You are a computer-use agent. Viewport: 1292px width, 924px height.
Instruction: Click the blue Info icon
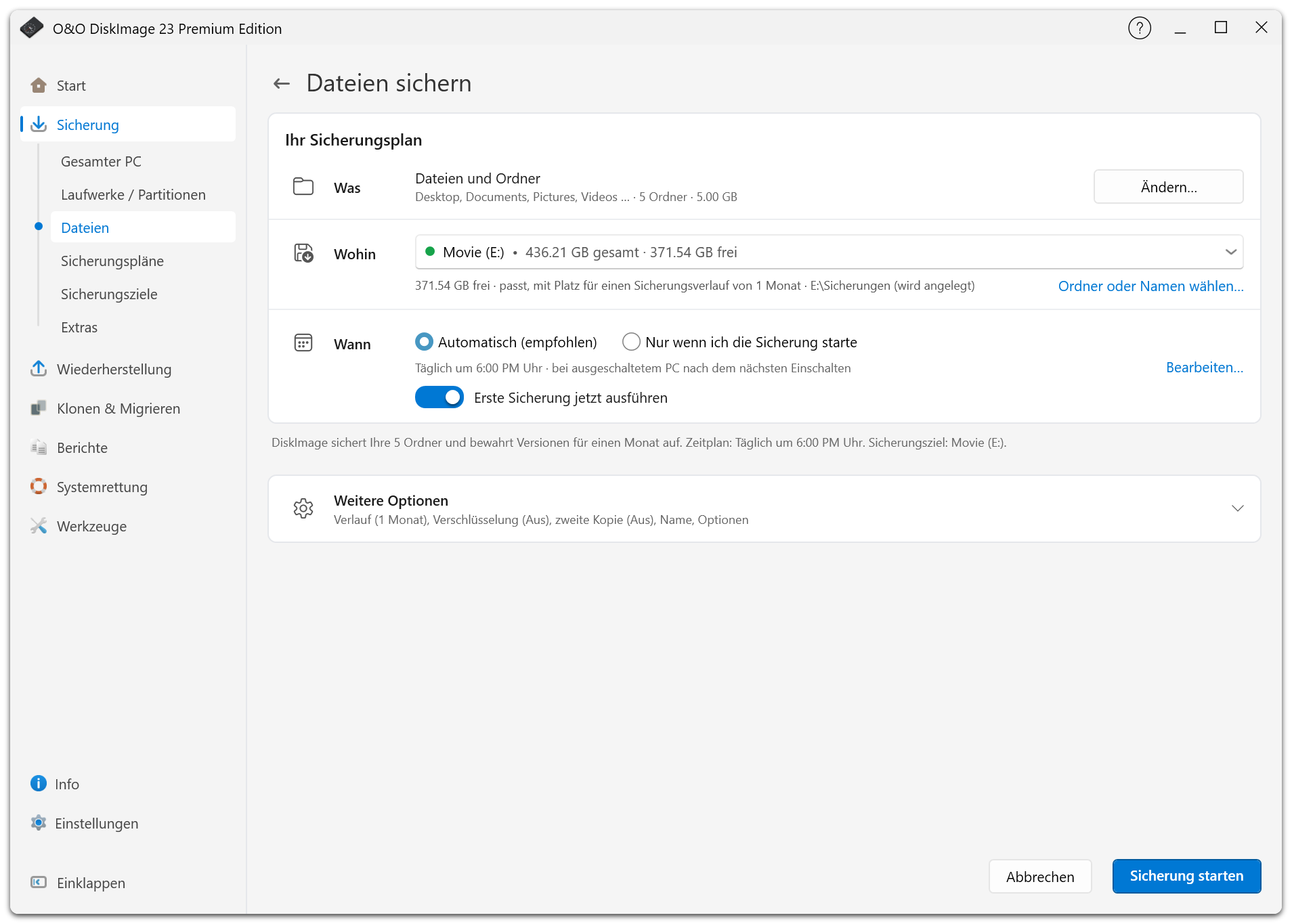pos(39,784)
